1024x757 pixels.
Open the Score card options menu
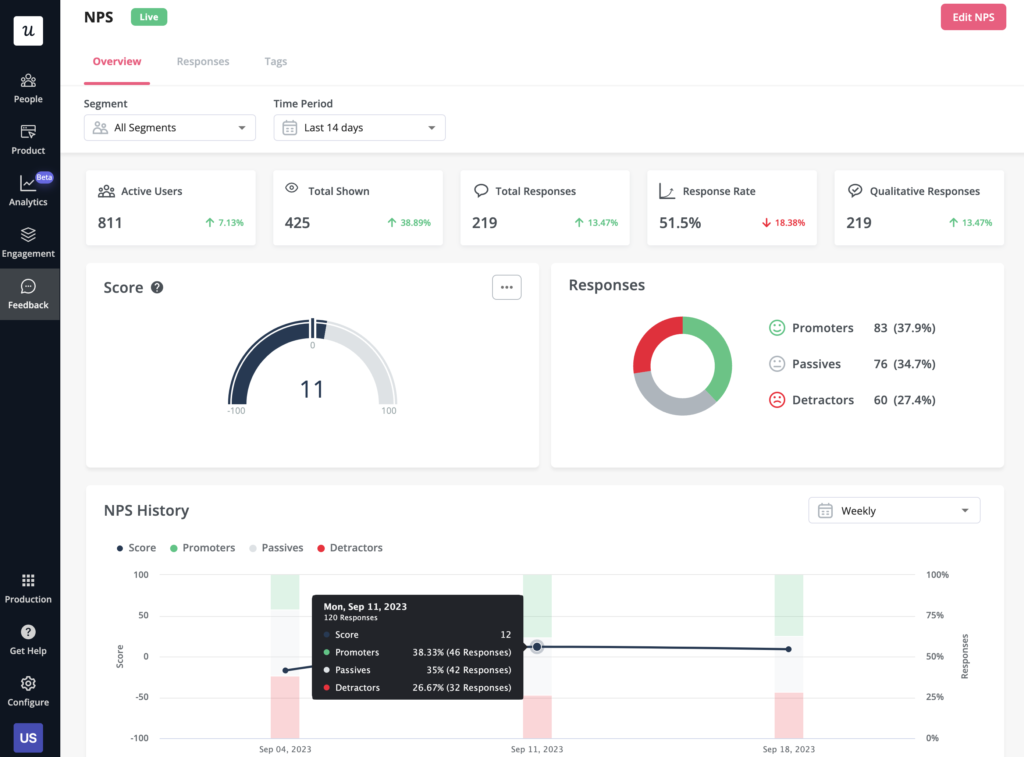pyautogui.click(x=507, y=286)
